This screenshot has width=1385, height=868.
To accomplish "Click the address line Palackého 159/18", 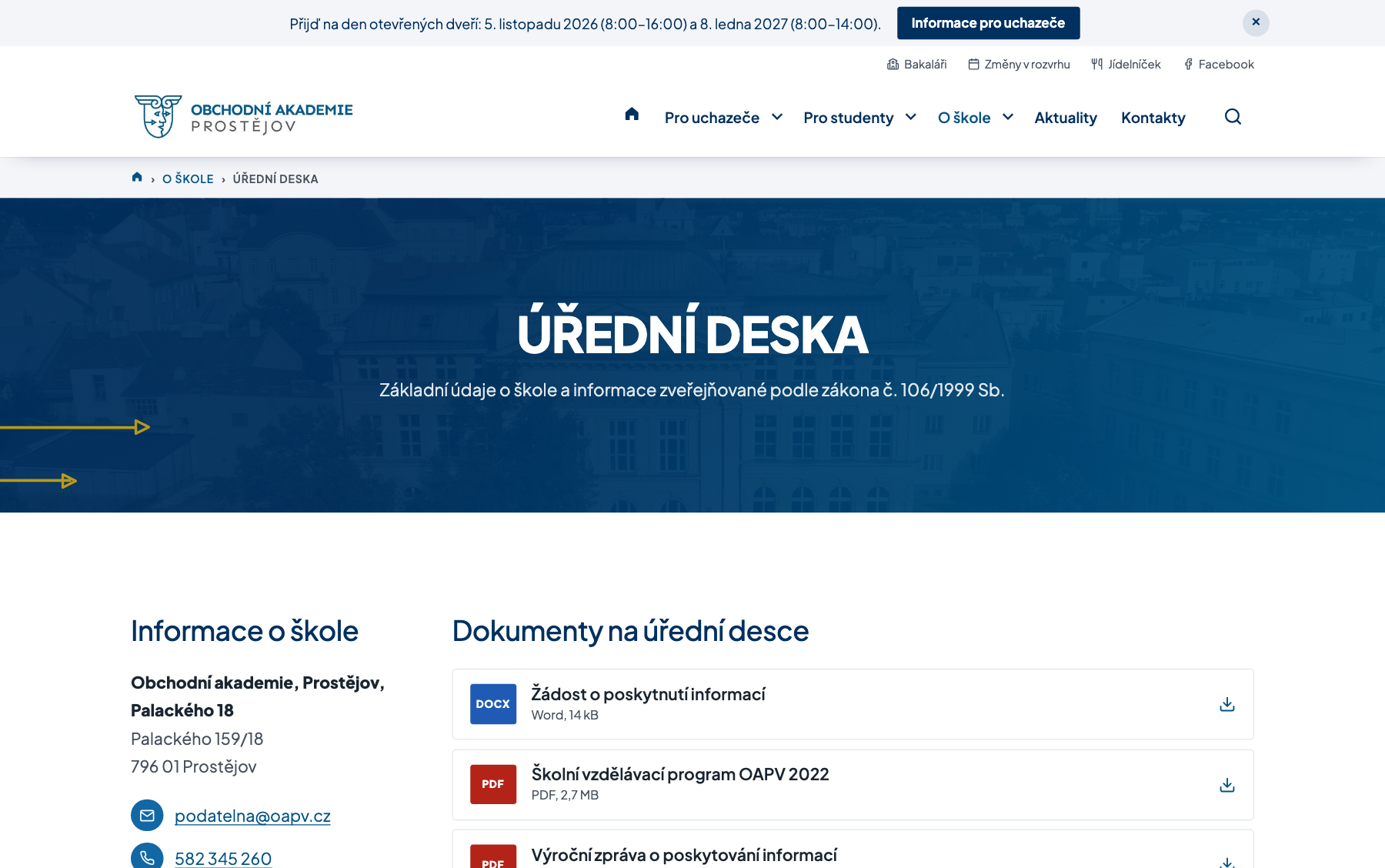I will 197,739.
